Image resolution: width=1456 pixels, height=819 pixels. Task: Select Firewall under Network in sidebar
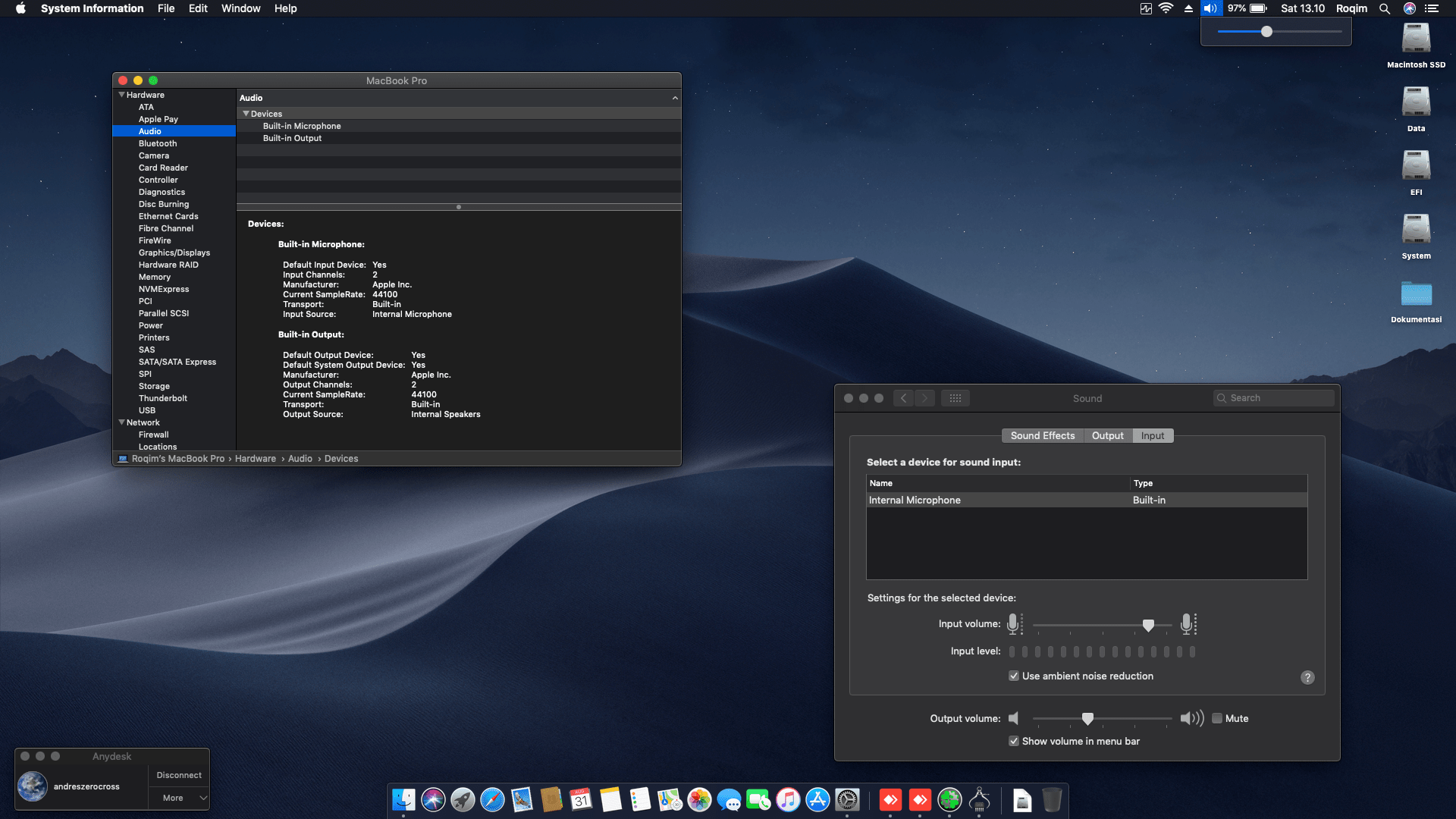pyautogui.click(x=174, y=435)
